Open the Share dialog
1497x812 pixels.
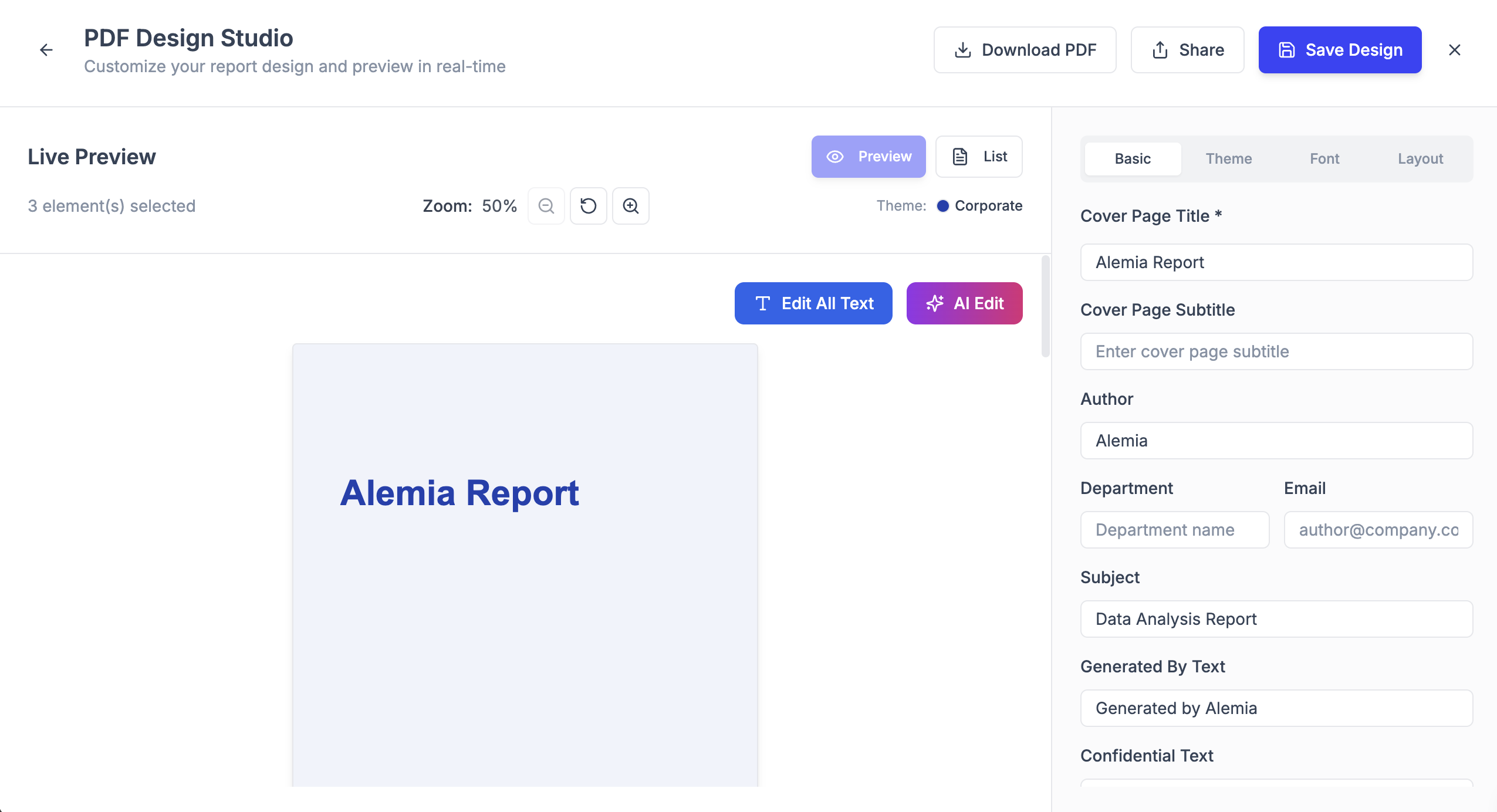pos(1187,50)
